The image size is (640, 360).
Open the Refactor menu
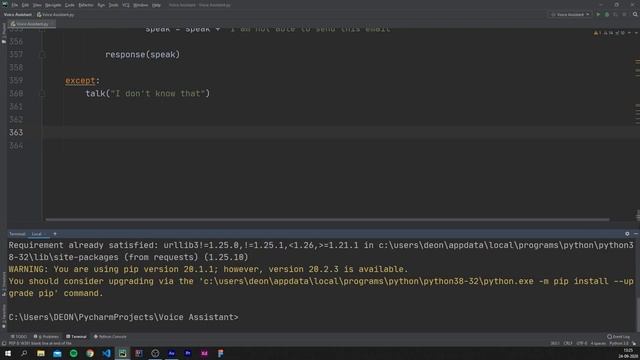coord(86,5)
